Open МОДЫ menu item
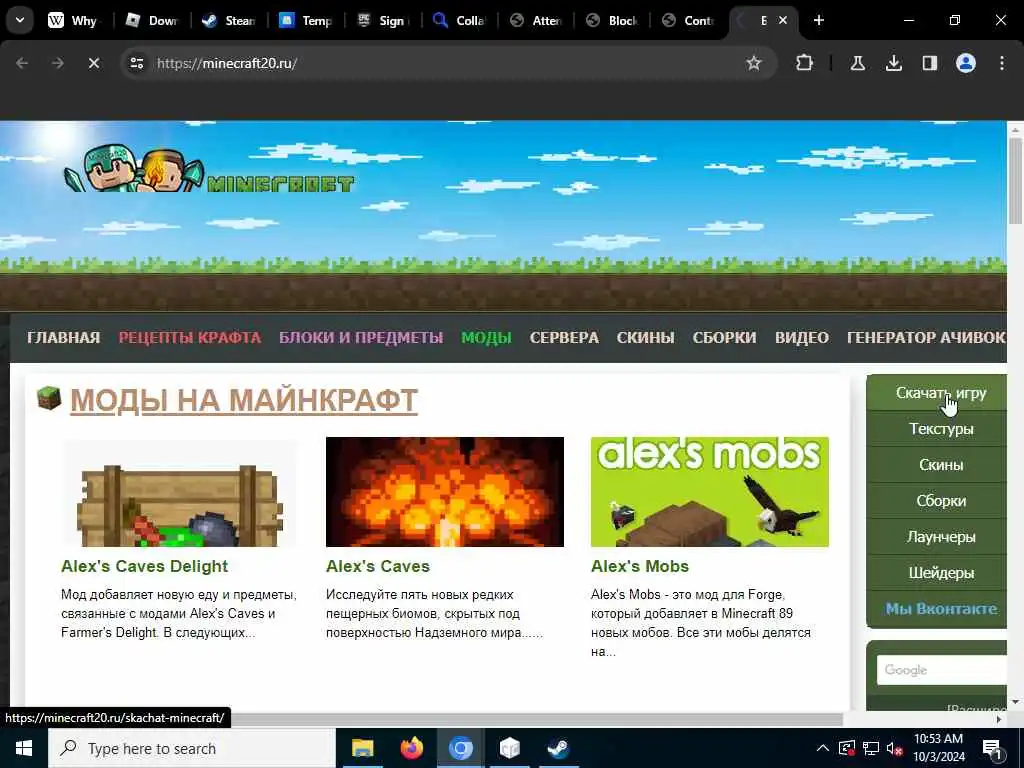This screenshot has width=1024, height=768. (487, 338)
